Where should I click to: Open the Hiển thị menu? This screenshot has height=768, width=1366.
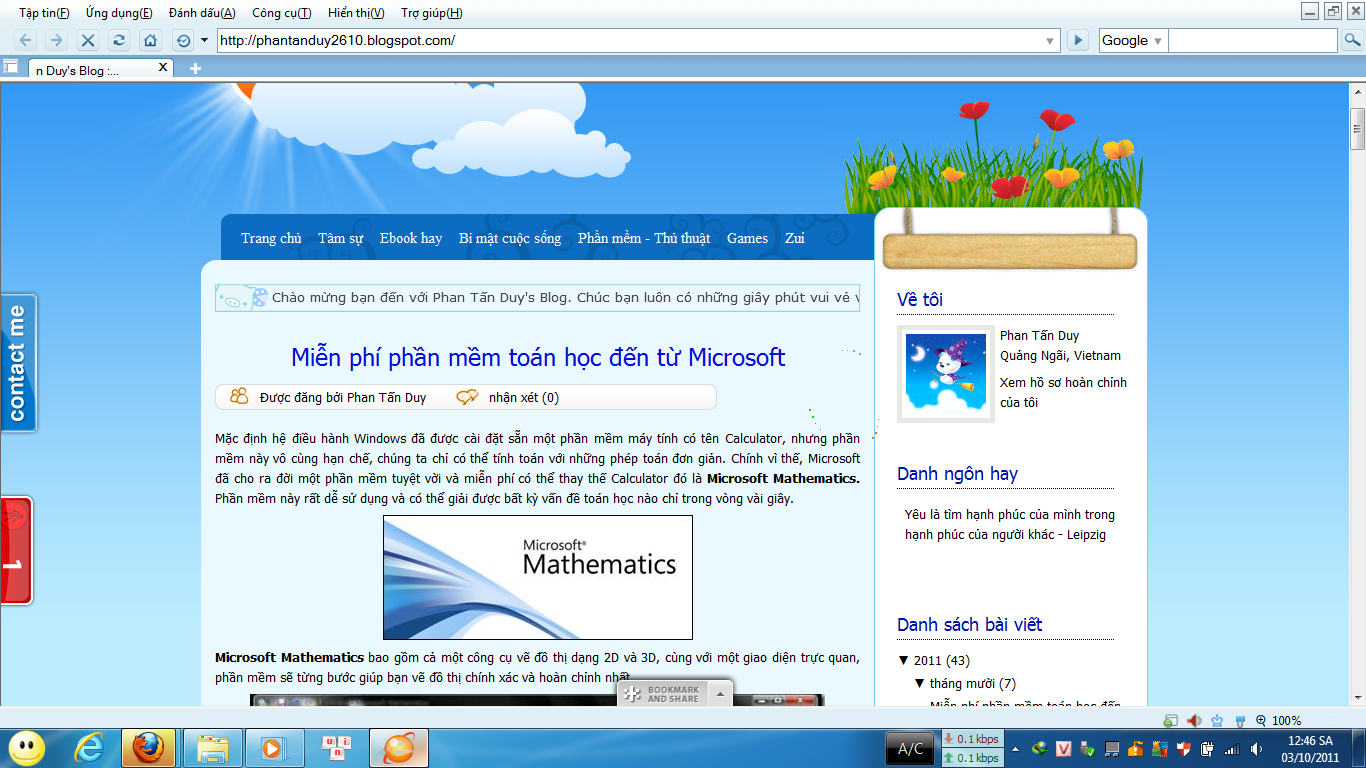point(356,13)
